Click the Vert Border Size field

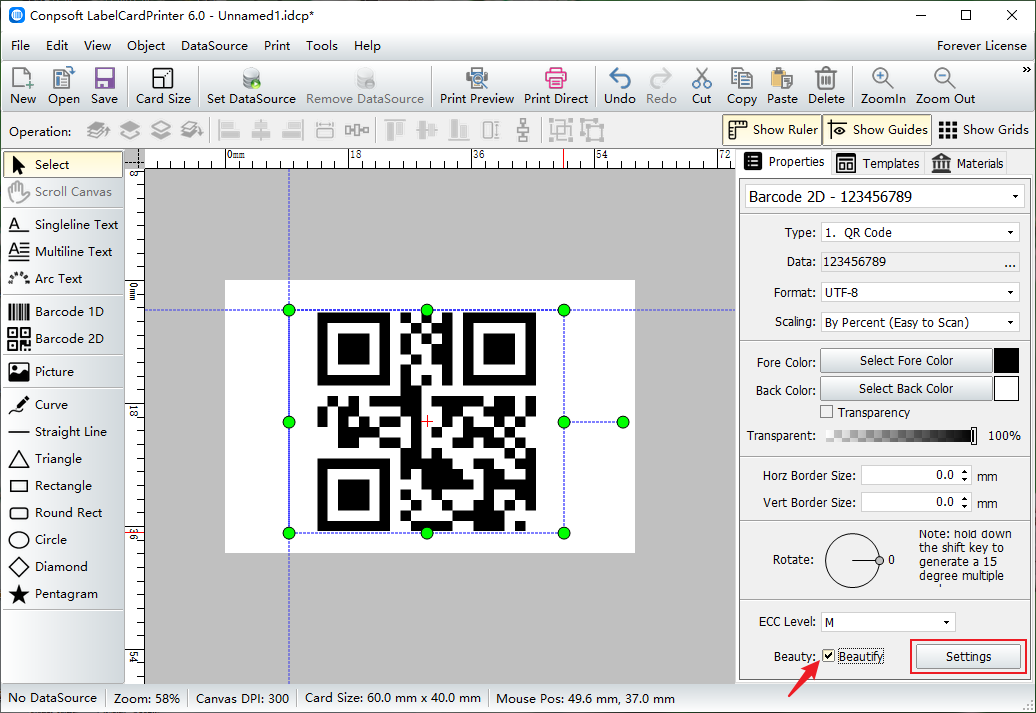pyautogui.click(x=916, y=502)
